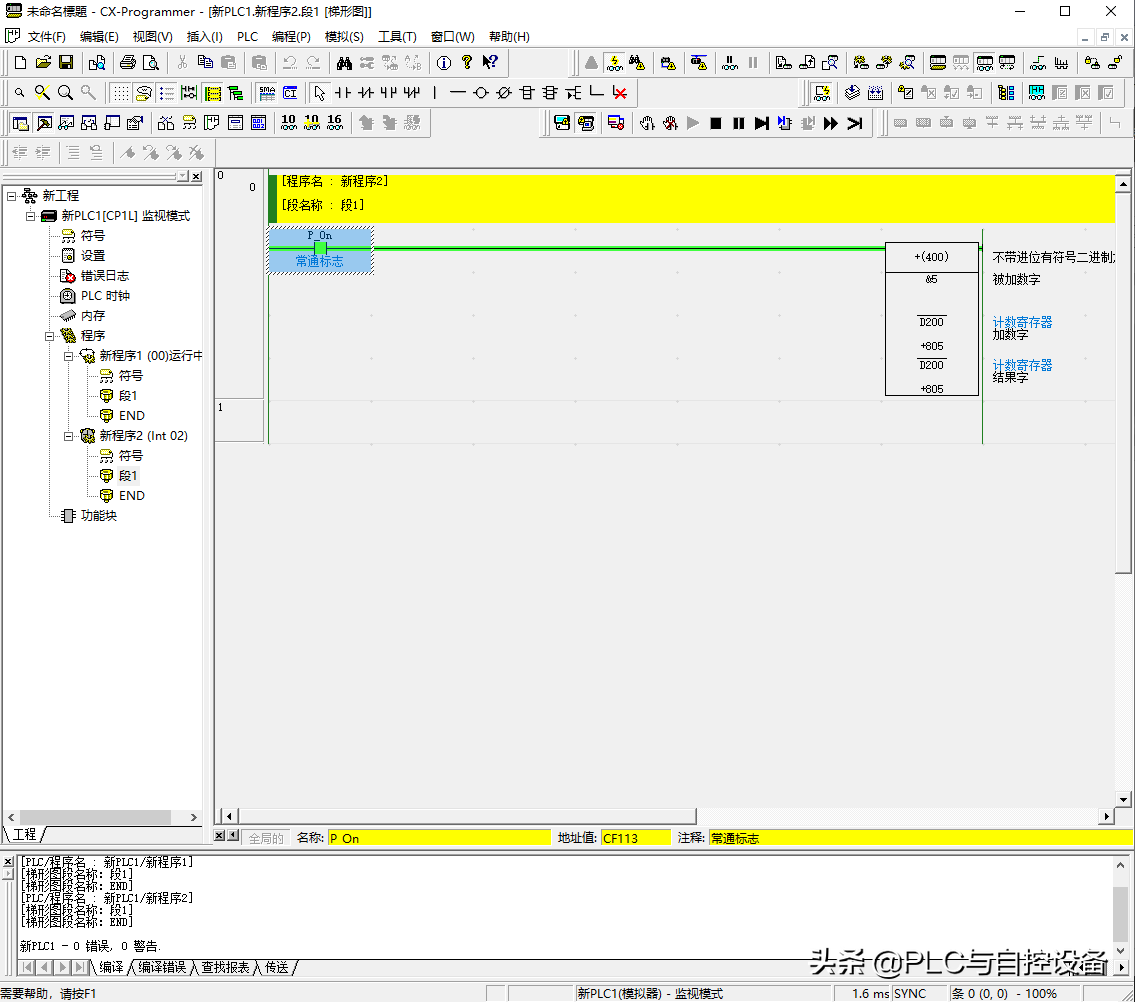1135x1002 pixels.
Task: Click the Print icon in toolbar
Action: (128, 63)
